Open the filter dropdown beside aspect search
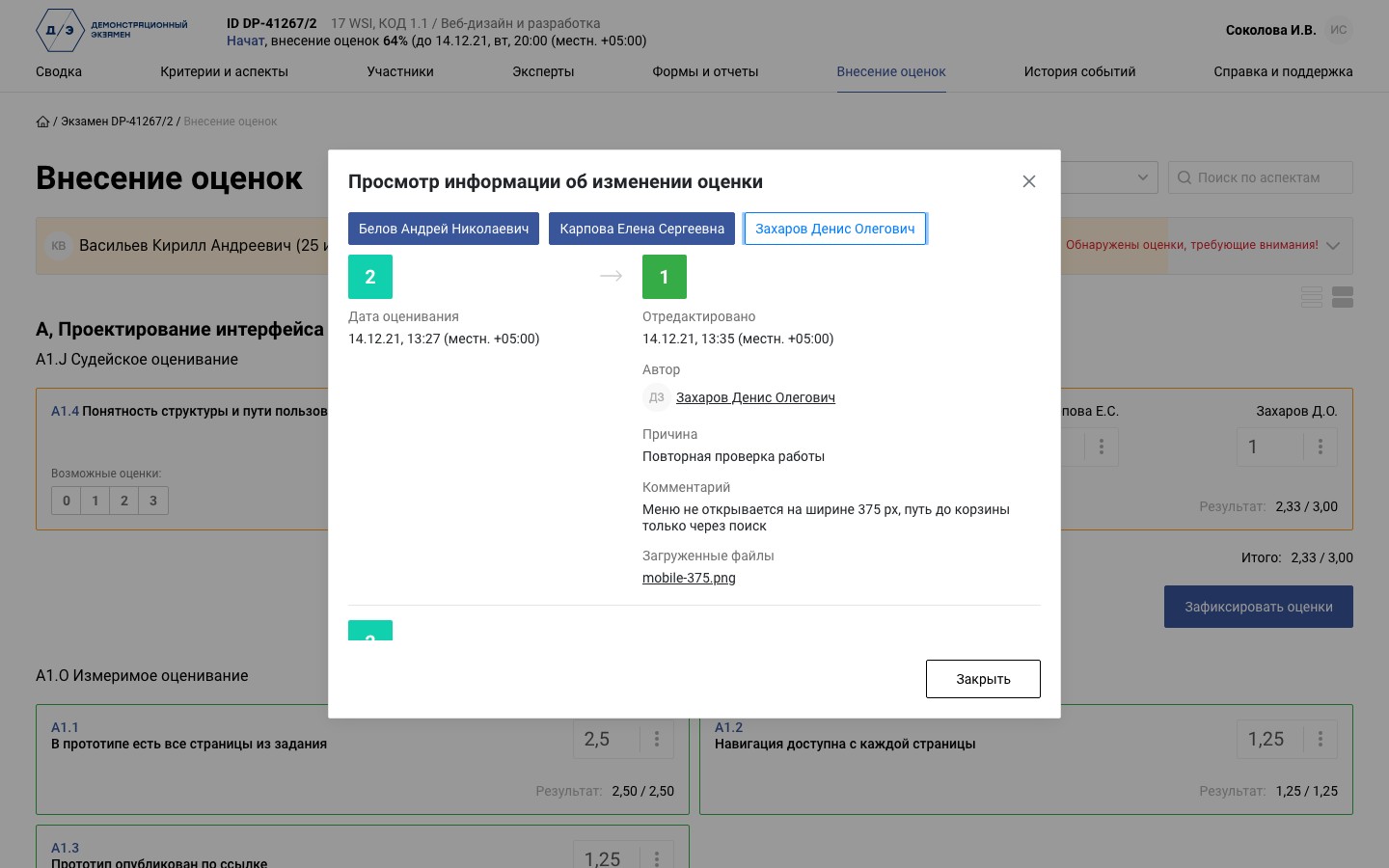This screenshot has width=1389, height=868. coord(1108,177)
